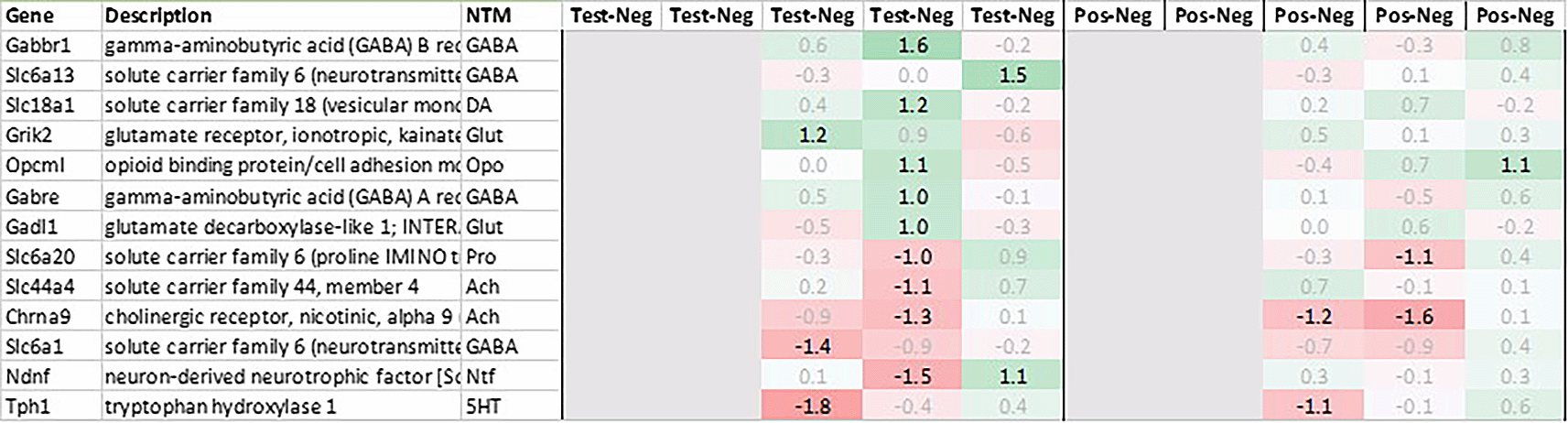Click the 1.2 cell in Grik2 row

click(812, 136)
